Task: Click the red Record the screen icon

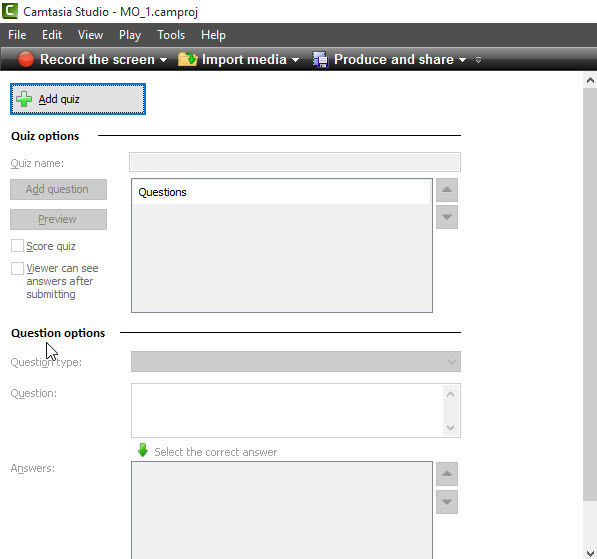Action: 26,59
